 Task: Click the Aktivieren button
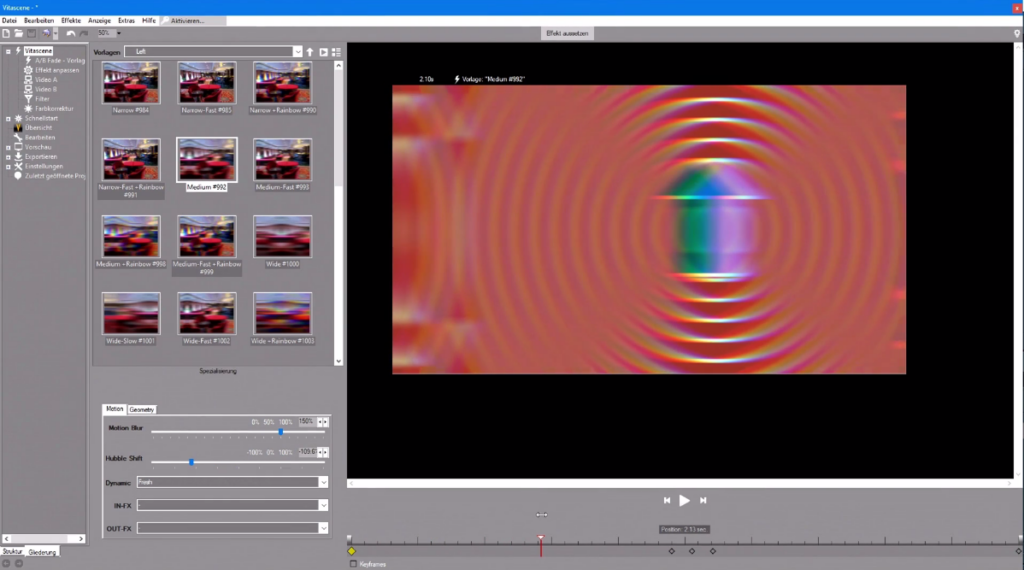tap(193, 20)
